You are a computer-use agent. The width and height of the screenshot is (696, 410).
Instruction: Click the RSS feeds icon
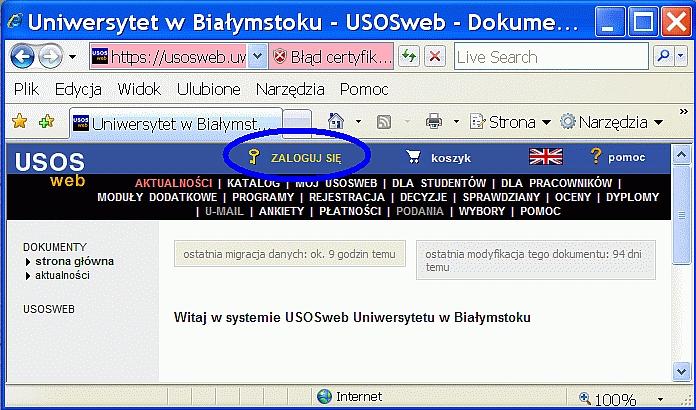(384, 122)
